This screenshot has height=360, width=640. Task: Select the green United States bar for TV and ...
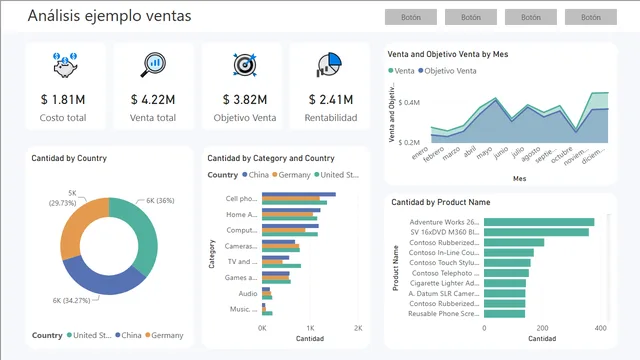tap(282, 266)
